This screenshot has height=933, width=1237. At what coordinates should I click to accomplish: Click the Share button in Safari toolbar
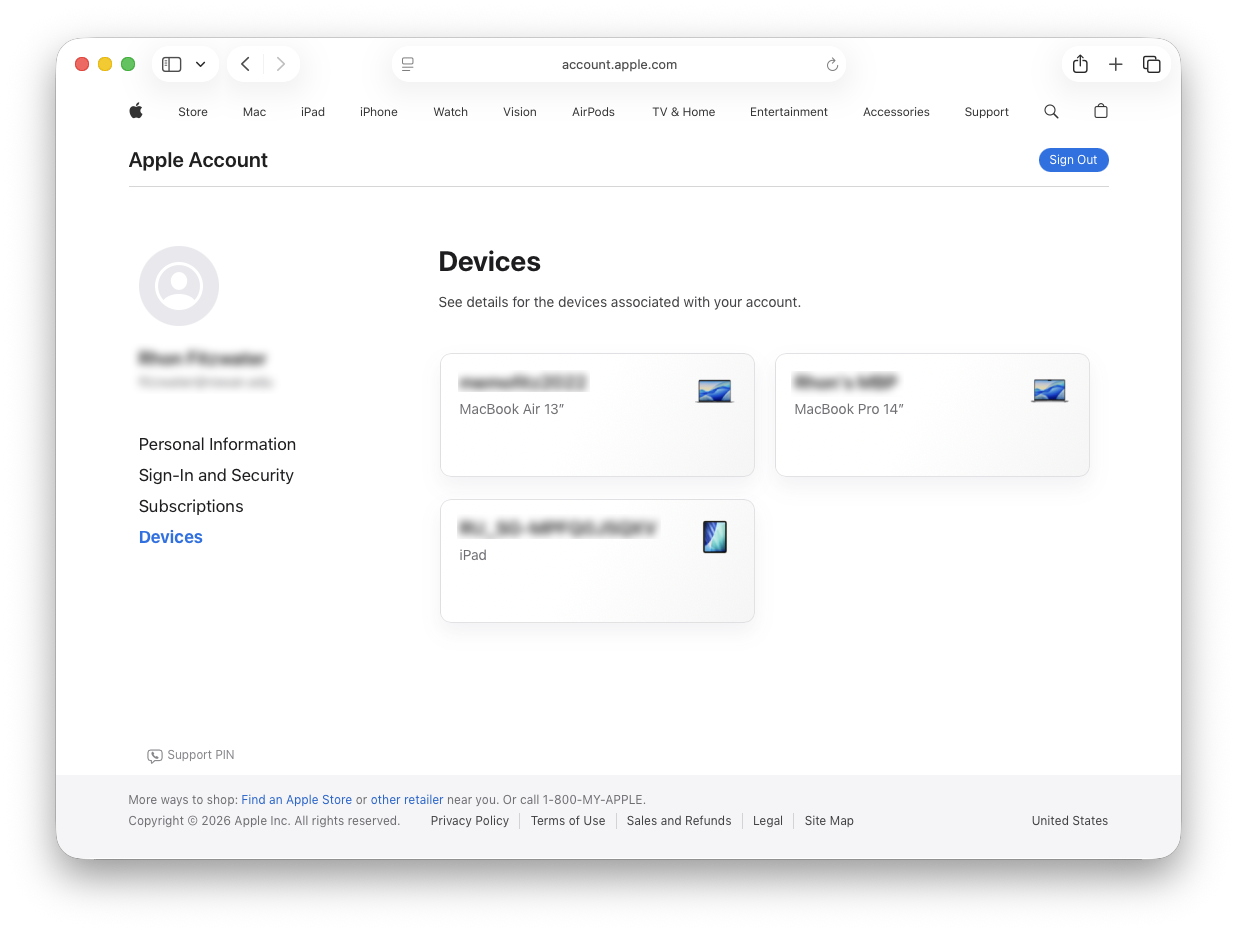pyautogui.click(x=1080, y=64)
